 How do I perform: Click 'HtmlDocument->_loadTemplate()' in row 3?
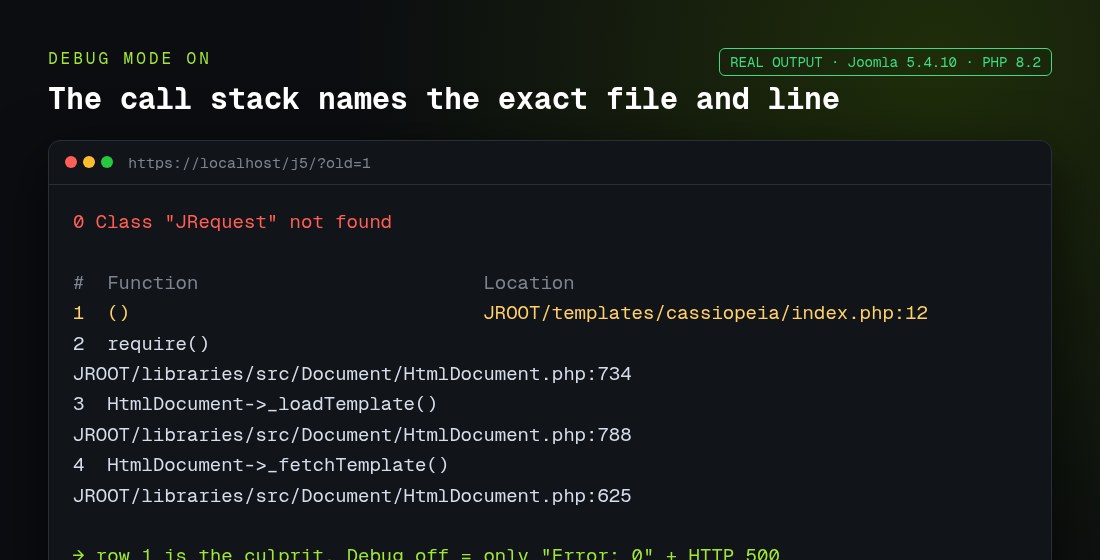coord(272,404)
